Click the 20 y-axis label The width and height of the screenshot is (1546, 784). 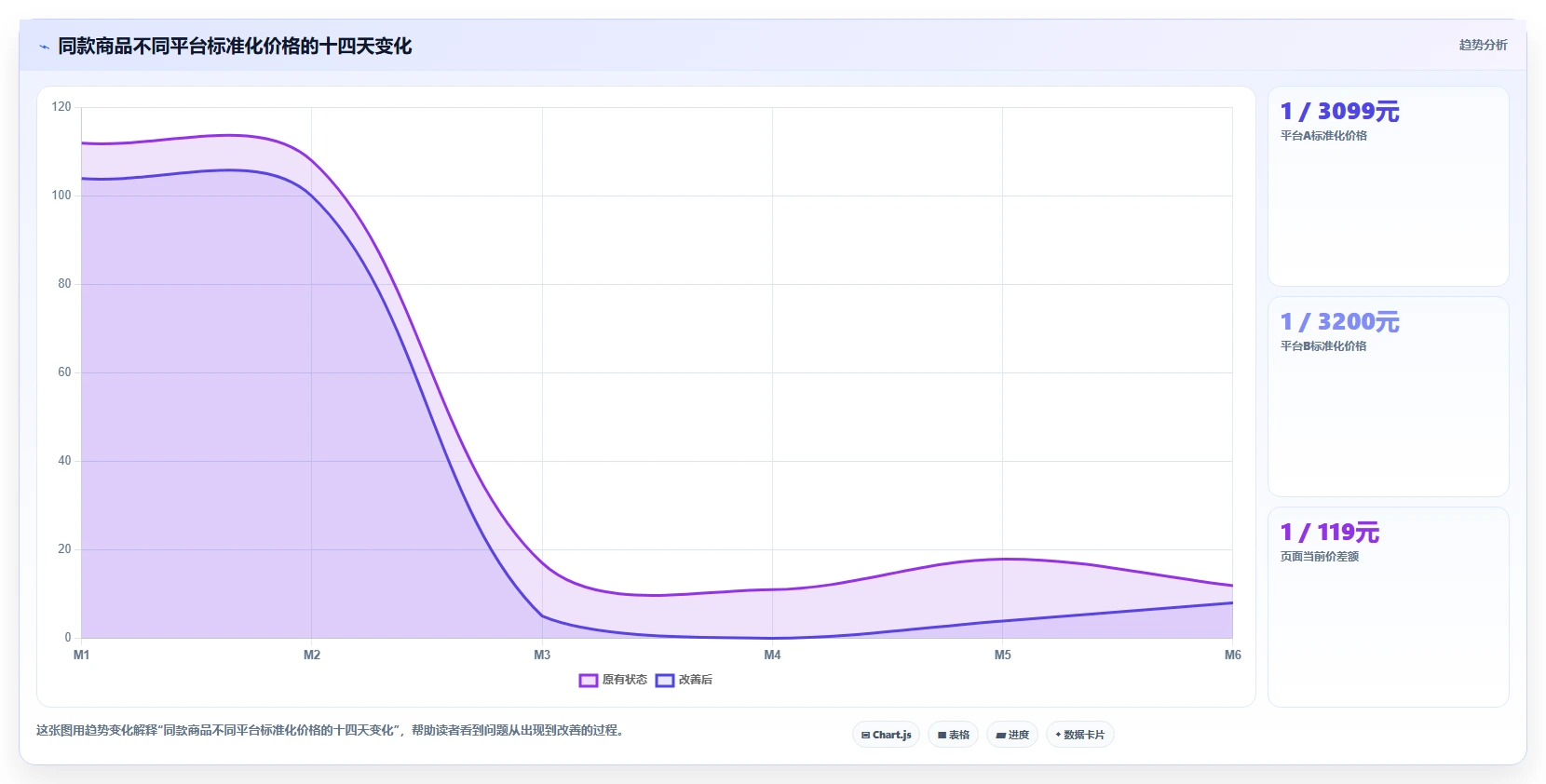click(x=64, y=549)
